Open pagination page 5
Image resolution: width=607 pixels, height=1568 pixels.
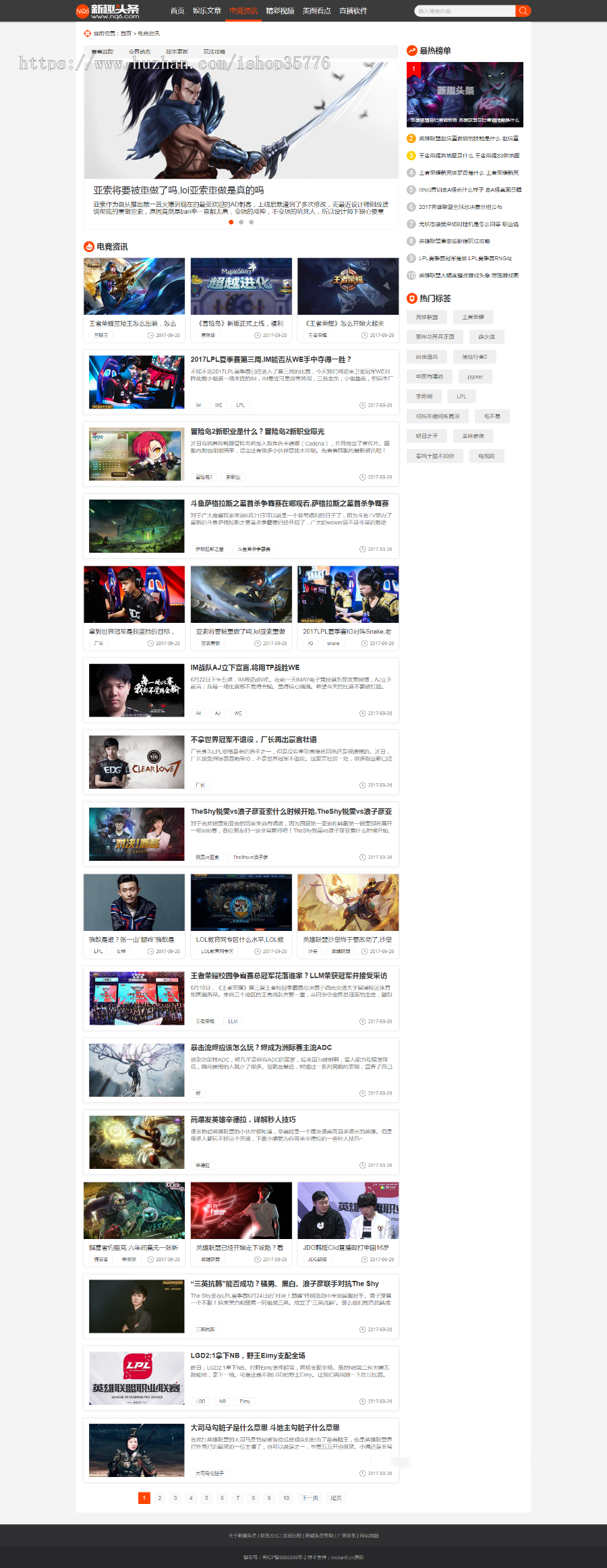tap(206, 1498)
